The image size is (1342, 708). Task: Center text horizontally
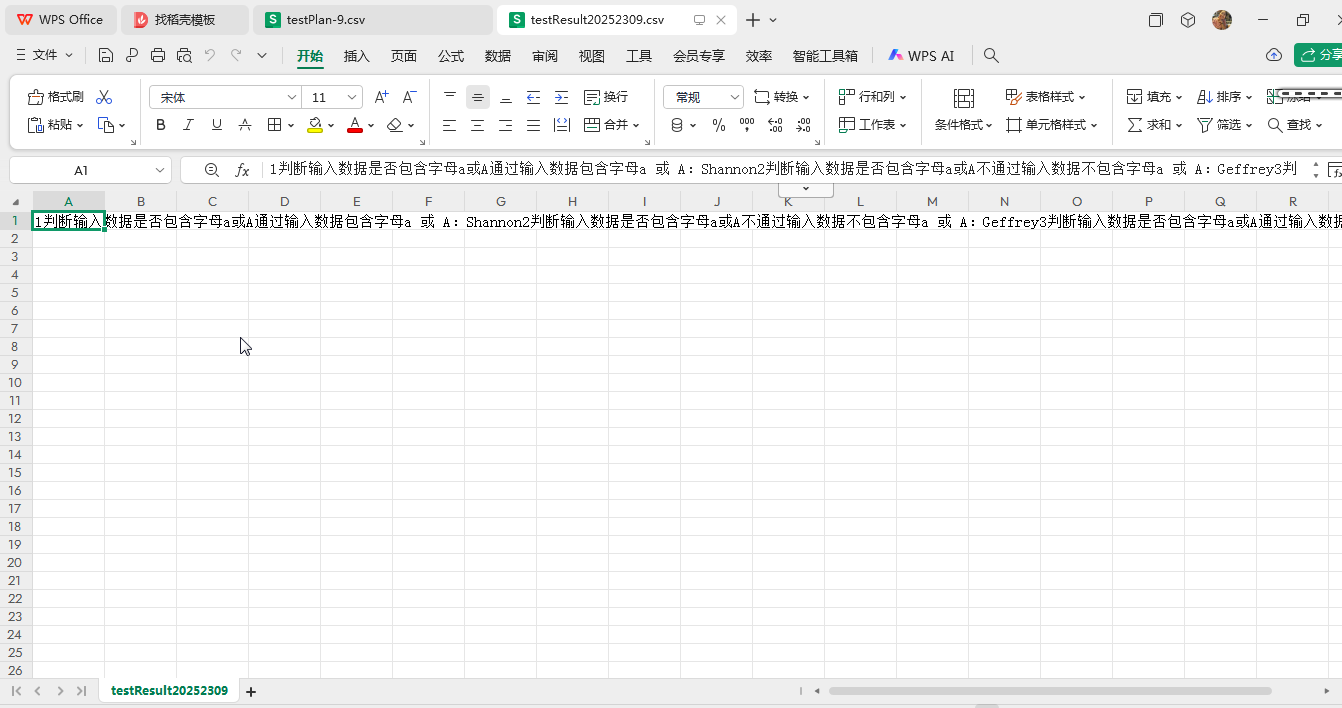pos(478,125)
